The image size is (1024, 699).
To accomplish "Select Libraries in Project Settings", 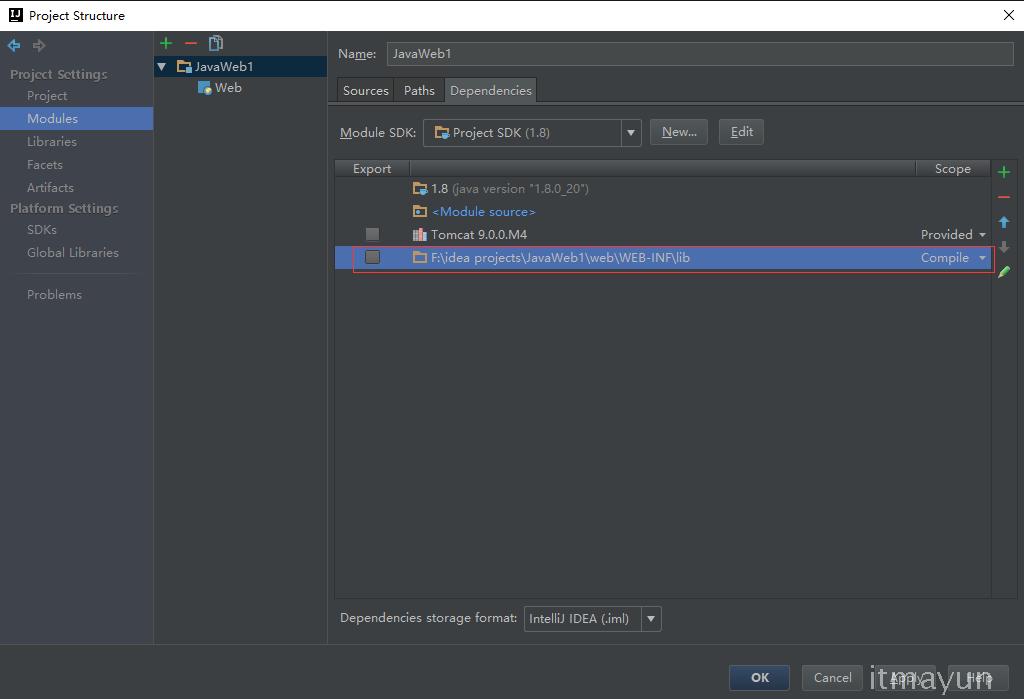I will point(52,141).
